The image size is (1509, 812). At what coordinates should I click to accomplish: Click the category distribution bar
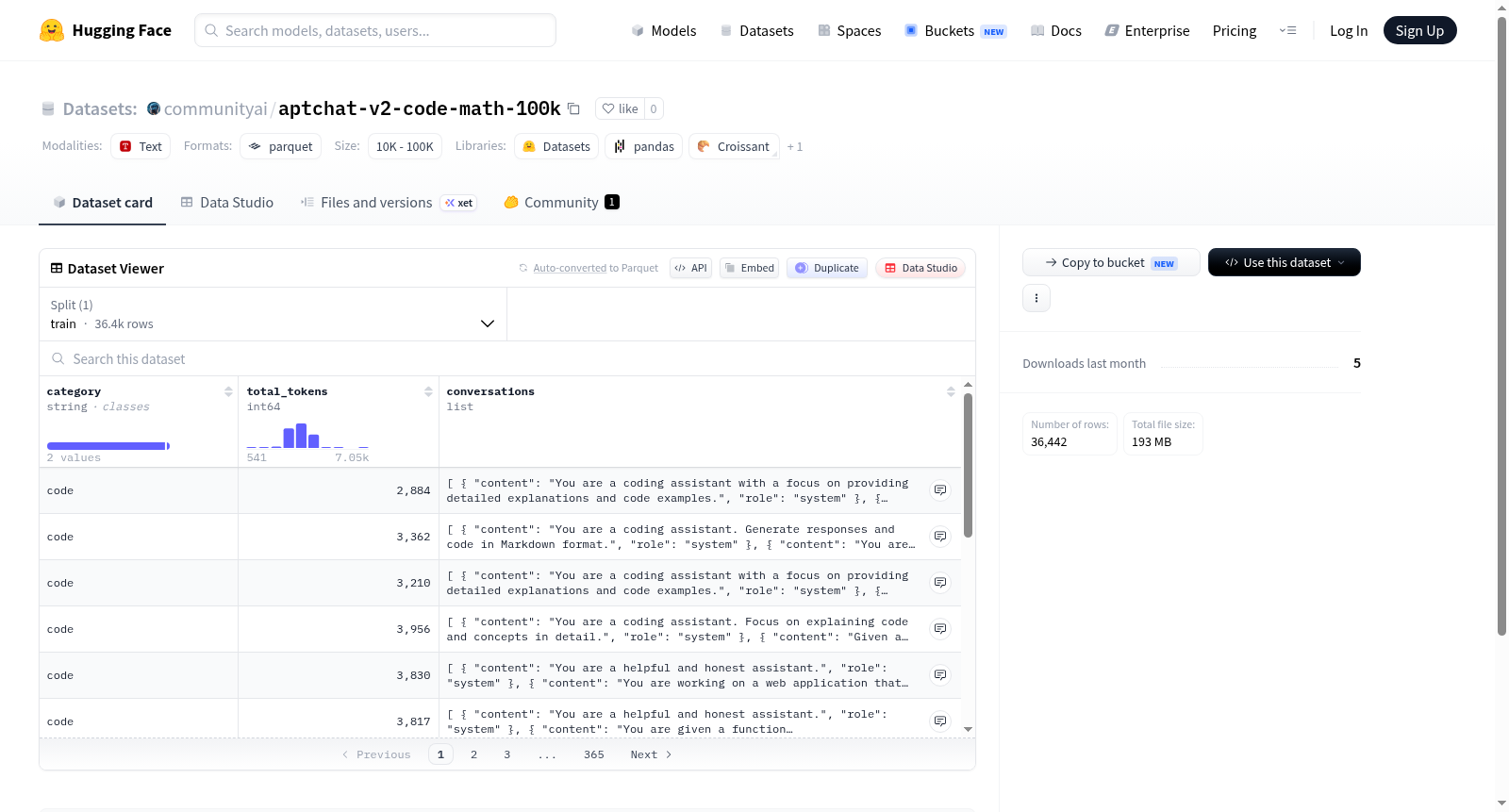click(x=107, y=446)
